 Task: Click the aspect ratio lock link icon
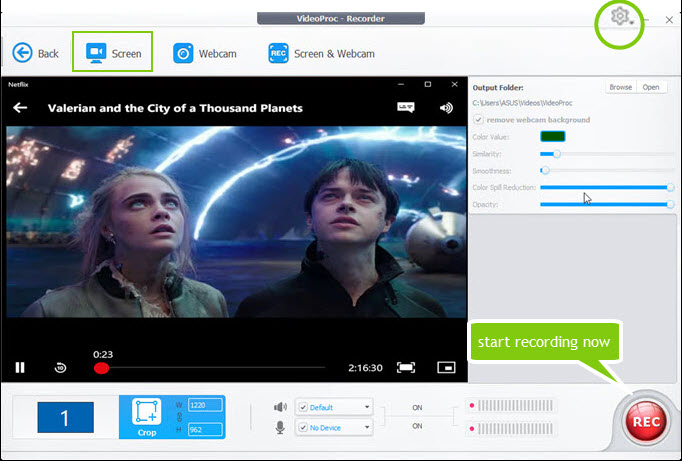pos(179,418)
